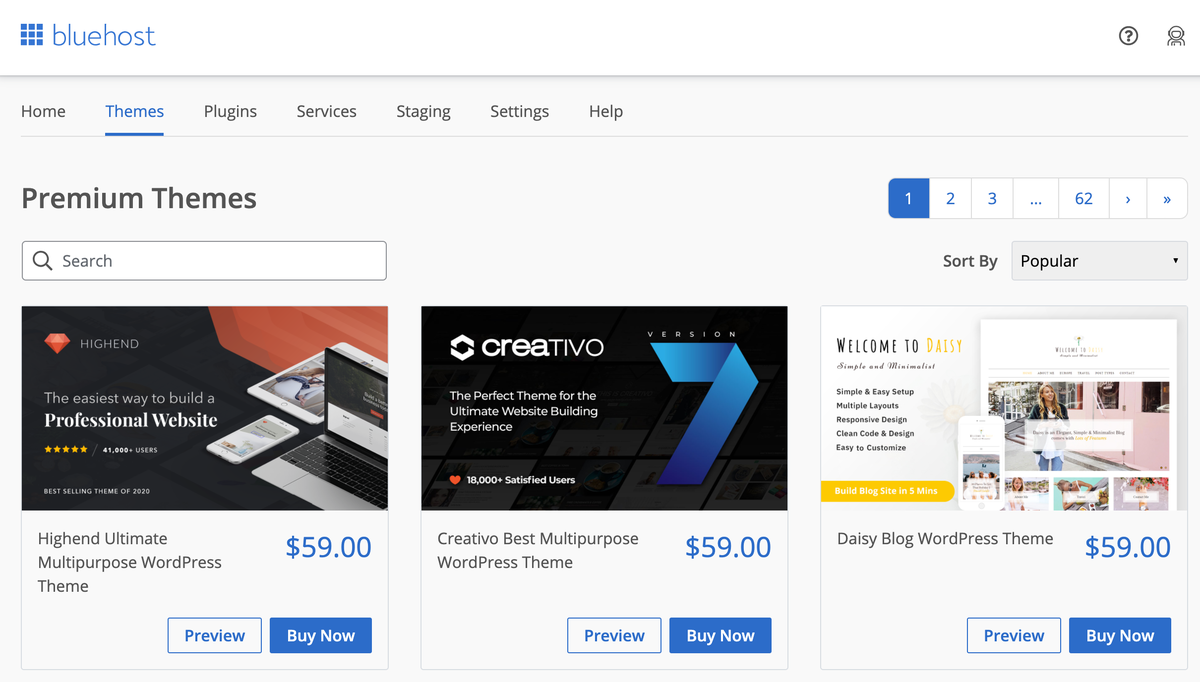Preview the Creativo Best Multipurpose theme
1200x682 pixels.
614,635
